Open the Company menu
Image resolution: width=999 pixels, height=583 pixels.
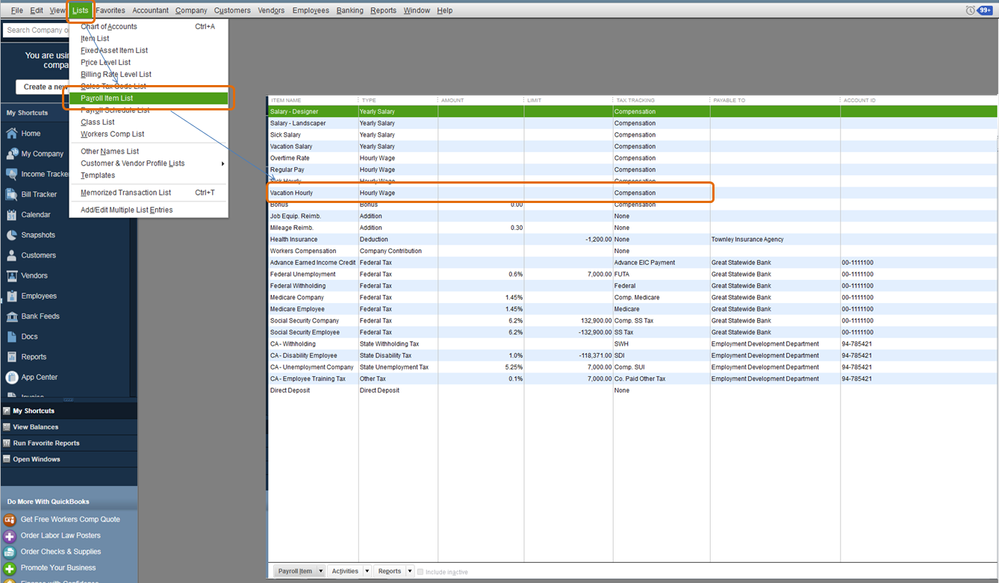191,10
